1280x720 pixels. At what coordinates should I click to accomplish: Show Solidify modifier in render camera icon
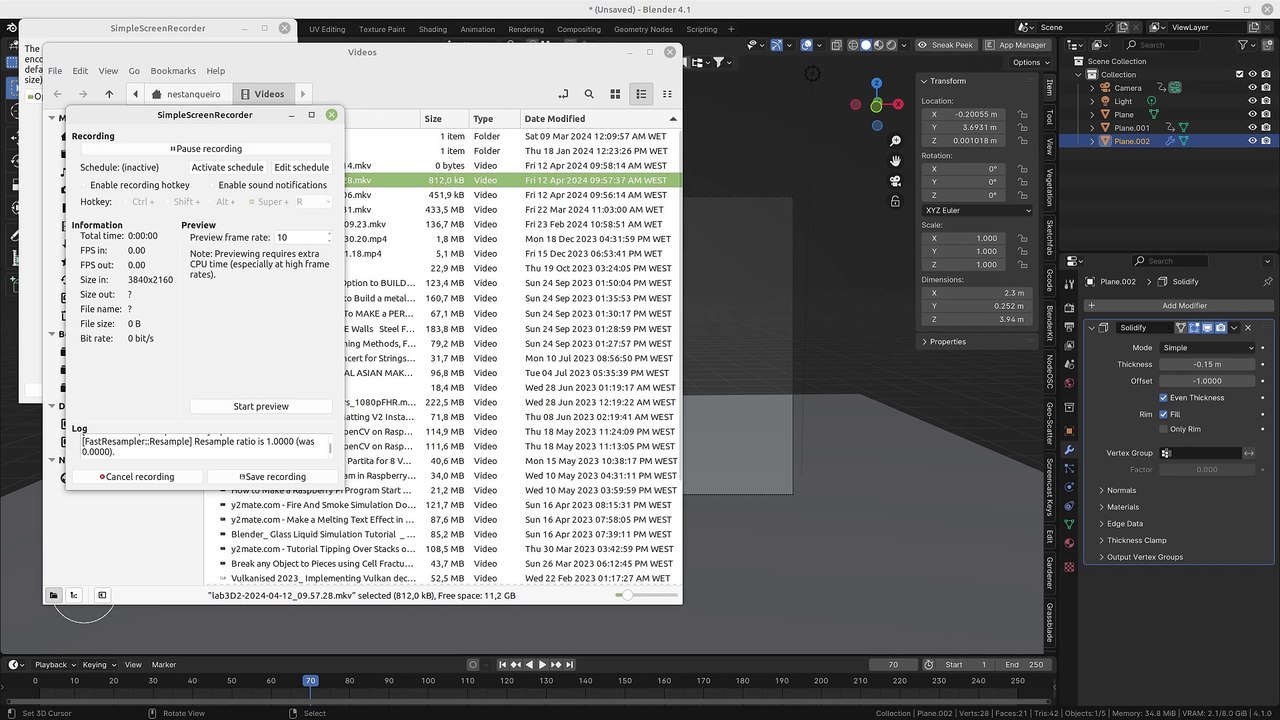pos(1220,328)
